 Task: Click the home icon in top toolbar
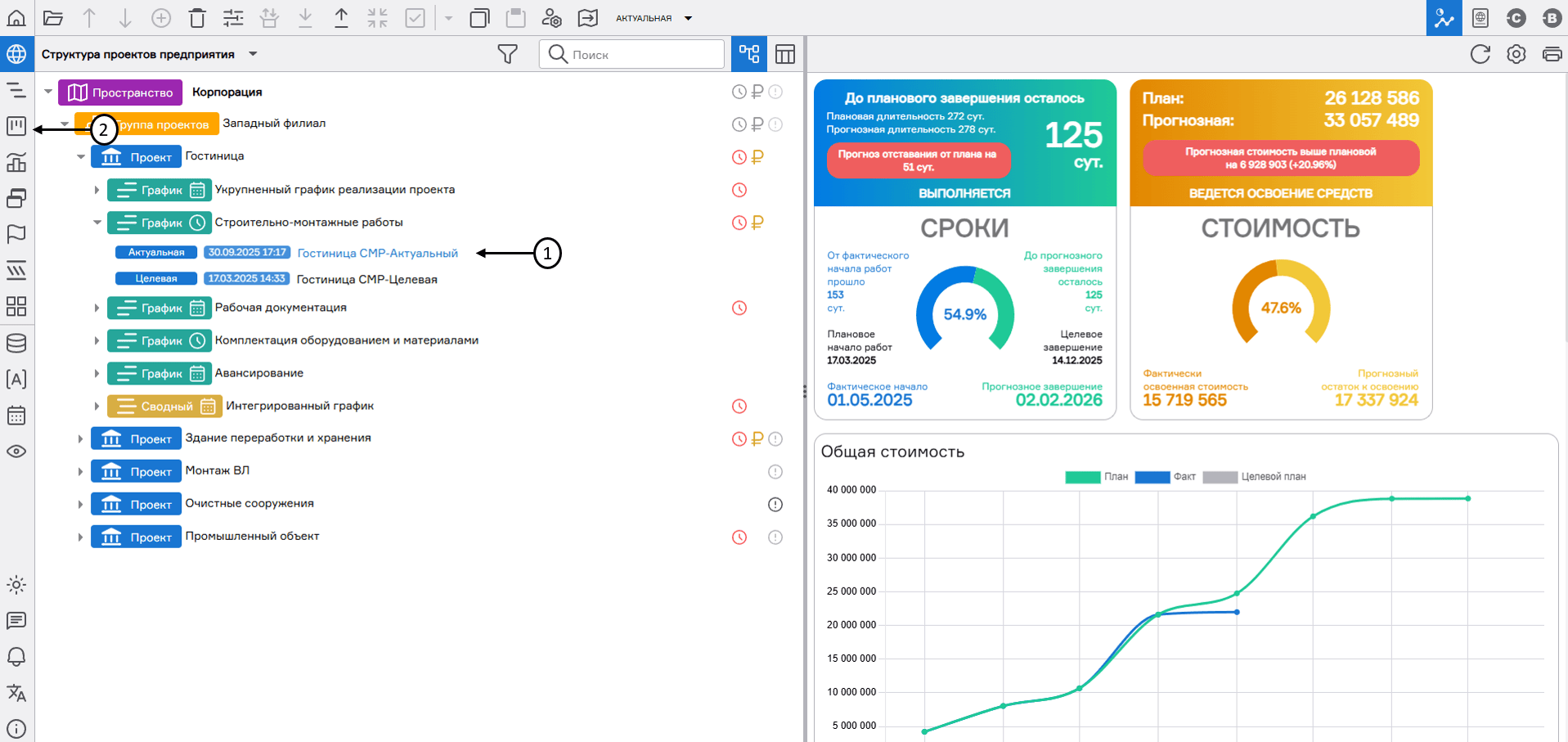[16, 17]
